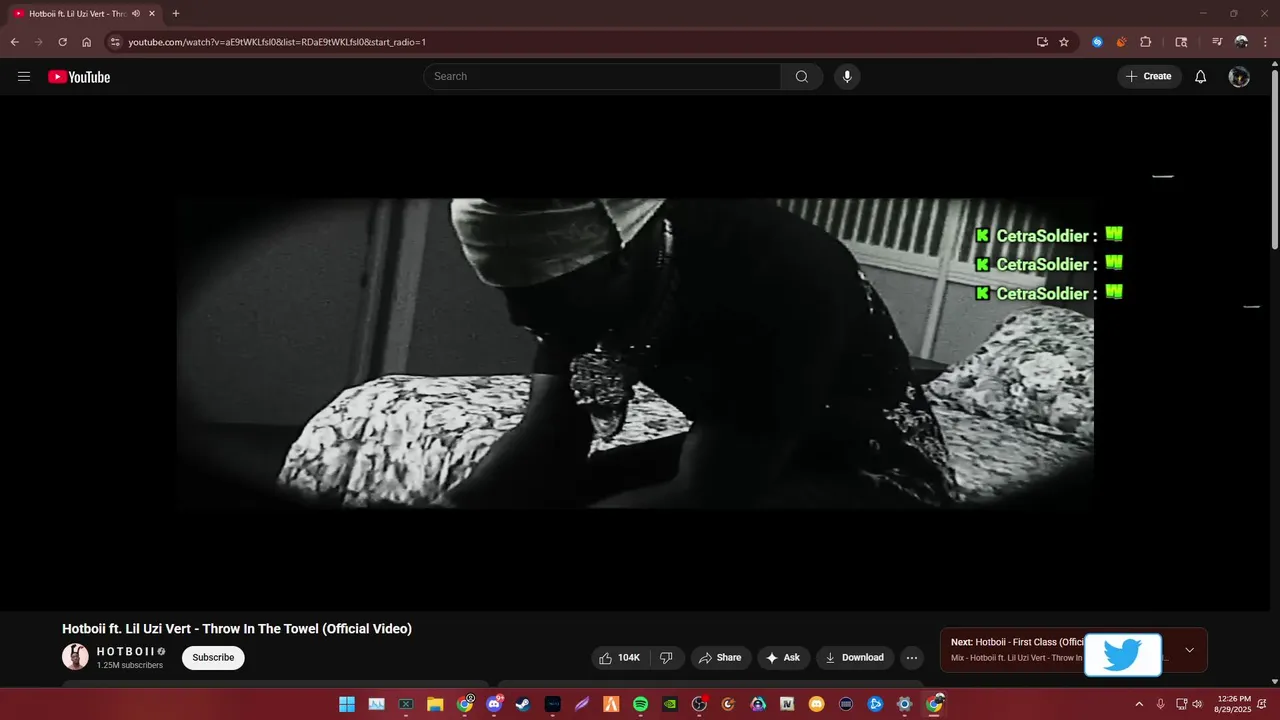Open tab search side panel icon

coord(1181,42)
